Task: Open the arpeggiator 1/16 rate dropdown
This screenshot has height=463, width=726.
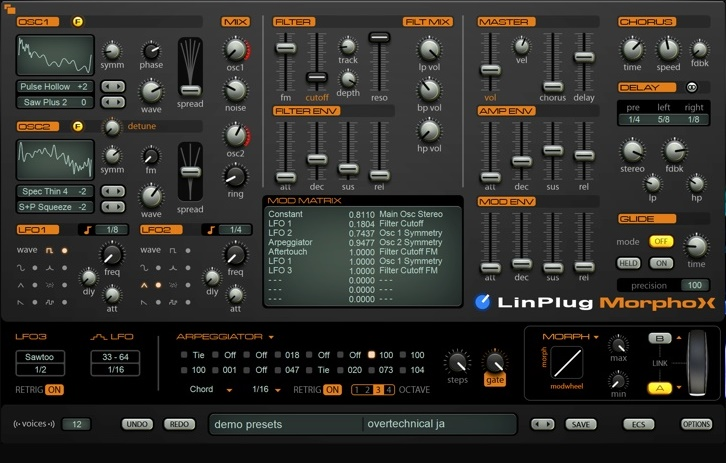Action: click(278, 390)
